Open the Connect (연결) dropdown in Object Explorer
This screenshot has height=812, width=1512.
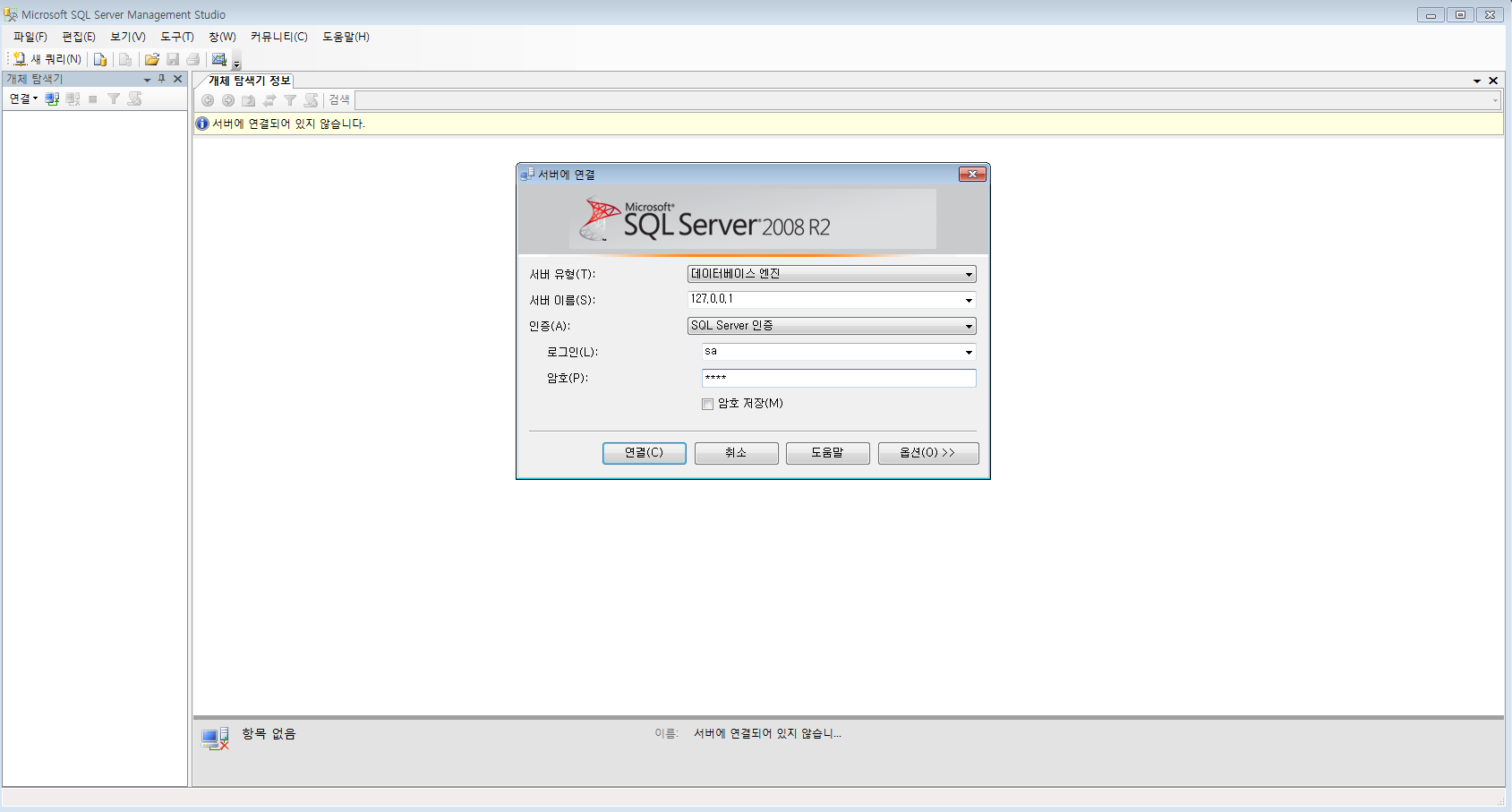point(23,98)
